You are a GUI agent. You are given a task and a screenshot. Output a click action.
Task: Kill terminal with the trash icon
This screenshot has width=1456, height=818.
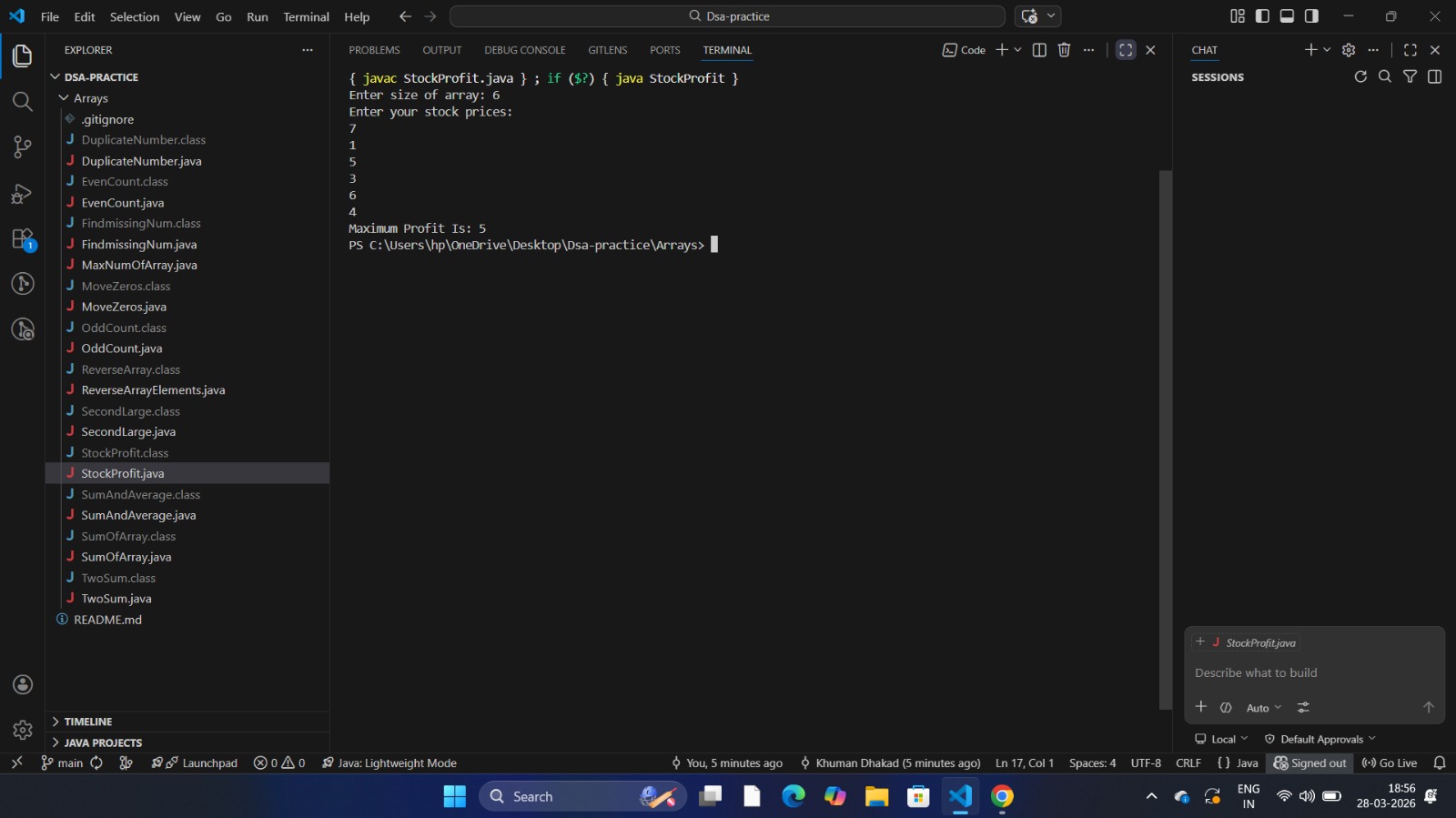tap(1064, 50)
